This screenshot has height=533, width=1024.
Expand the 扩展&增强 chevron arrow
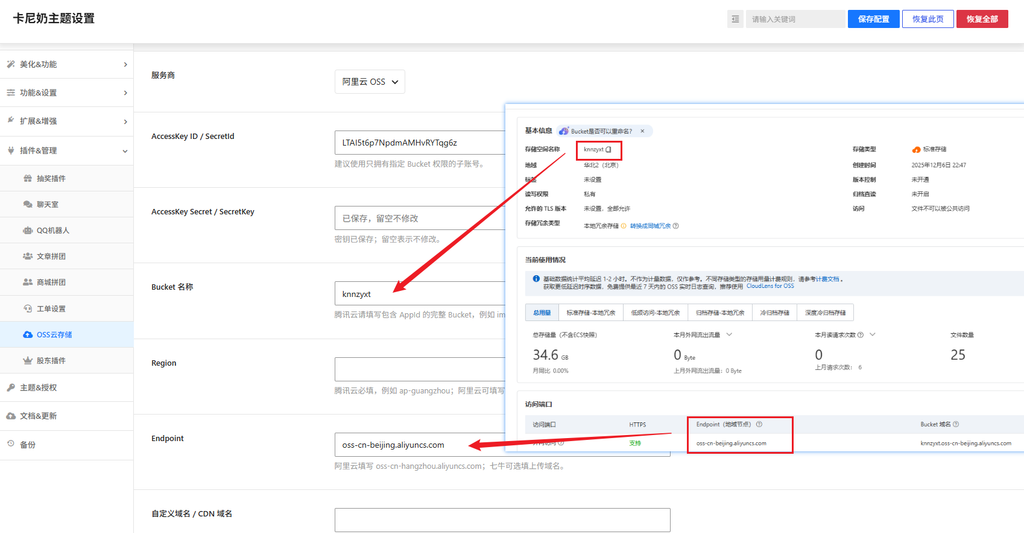click(125, 121)
